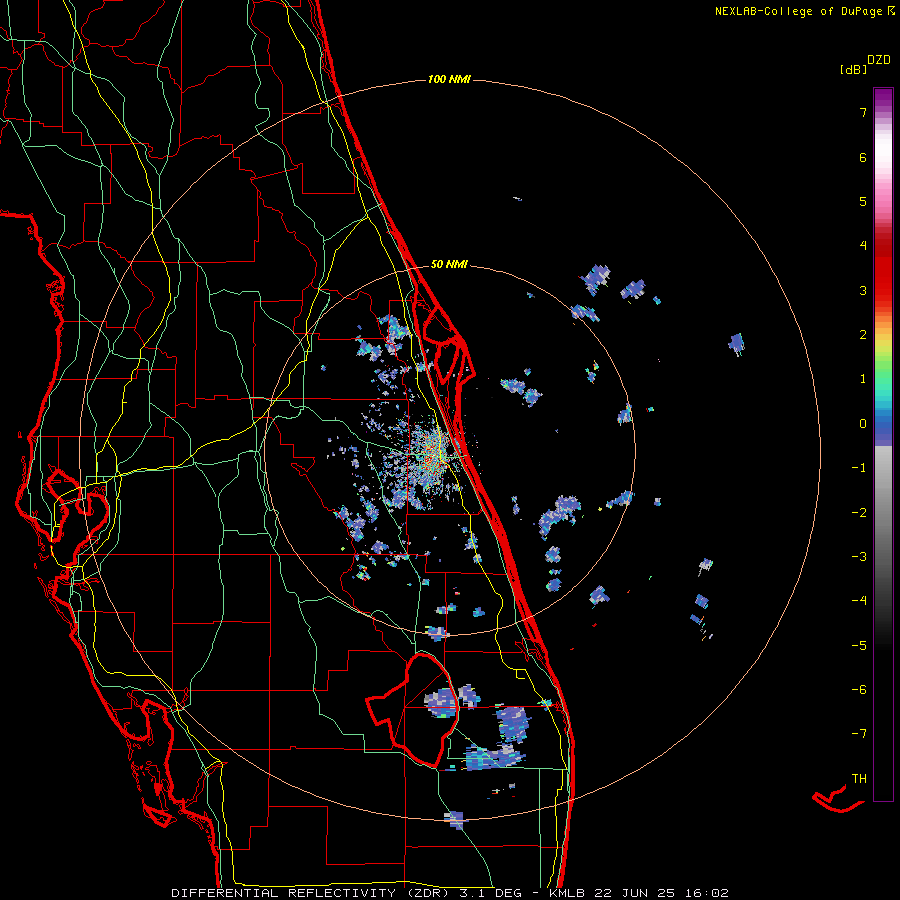The image size is (900, 900).
Task: Select the -2 dB scale value
Action: 859,513
